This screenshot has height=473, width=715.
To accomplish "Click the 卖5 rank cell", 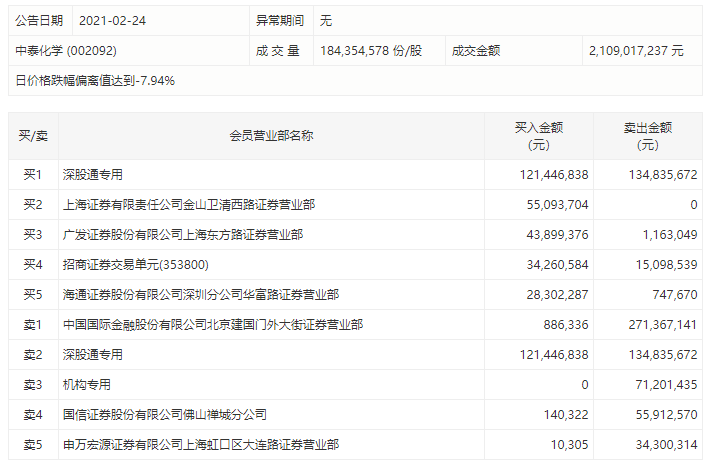I will tap(33, 445).
